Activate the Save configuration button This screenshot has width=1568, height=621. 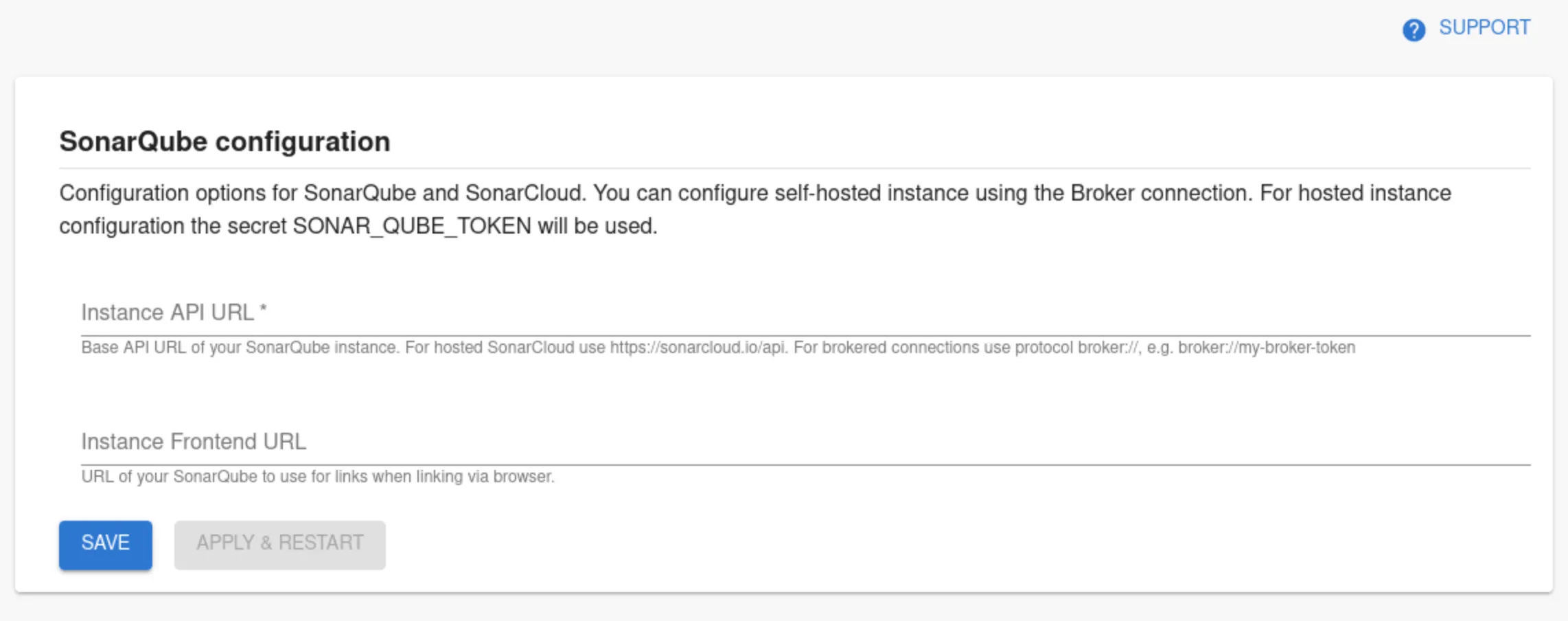(105, 543)
